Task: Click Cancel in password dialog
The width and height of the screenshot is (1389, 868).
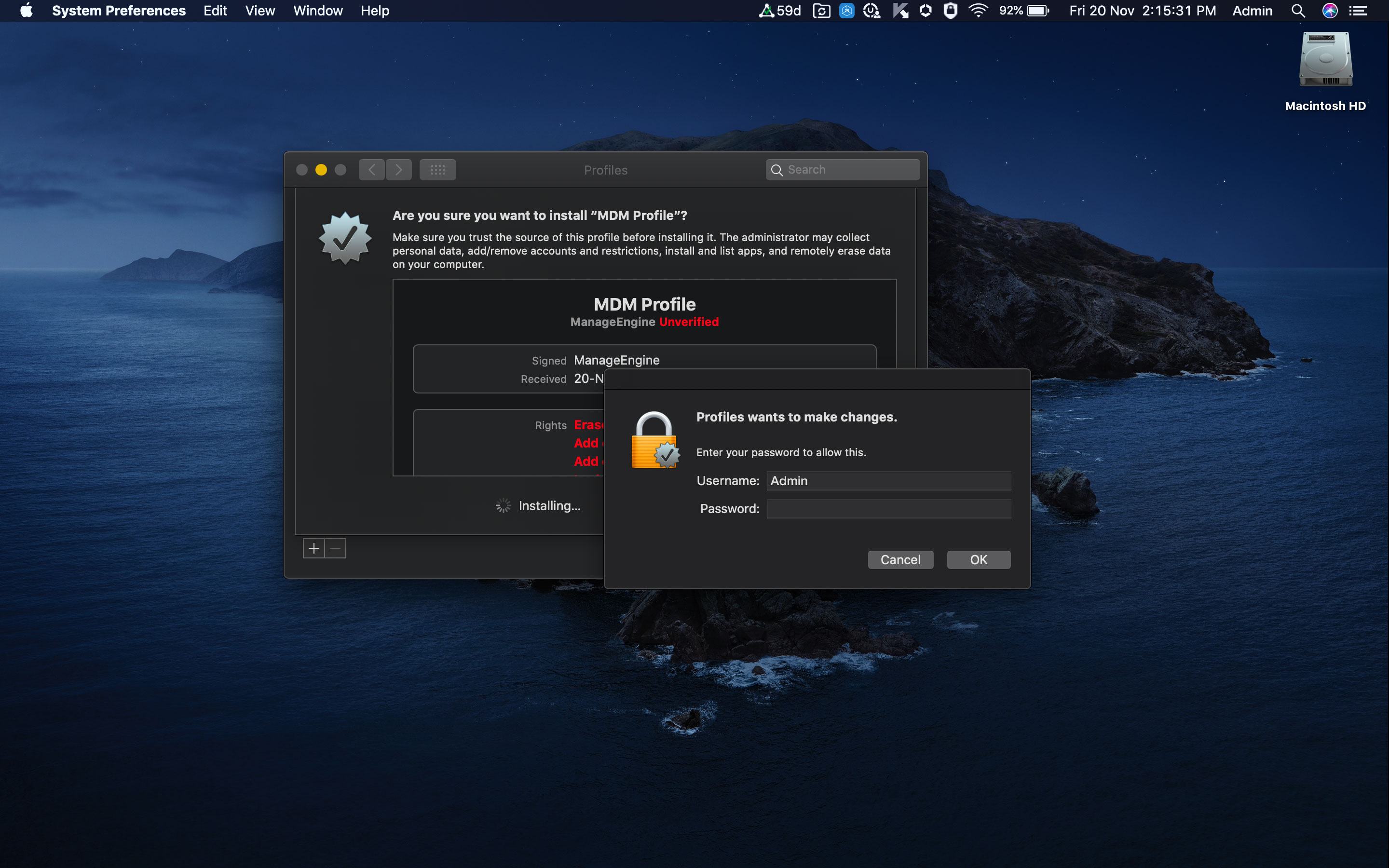Action: [x=900, y=560]
